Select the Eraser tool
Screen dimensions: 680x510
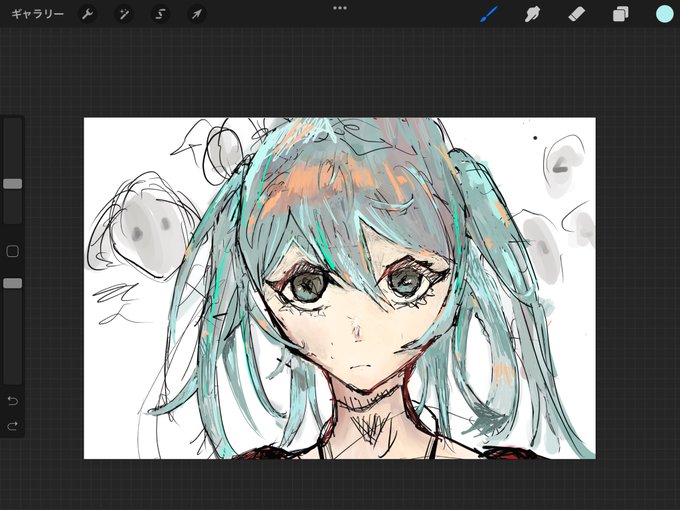pos(576,14)
